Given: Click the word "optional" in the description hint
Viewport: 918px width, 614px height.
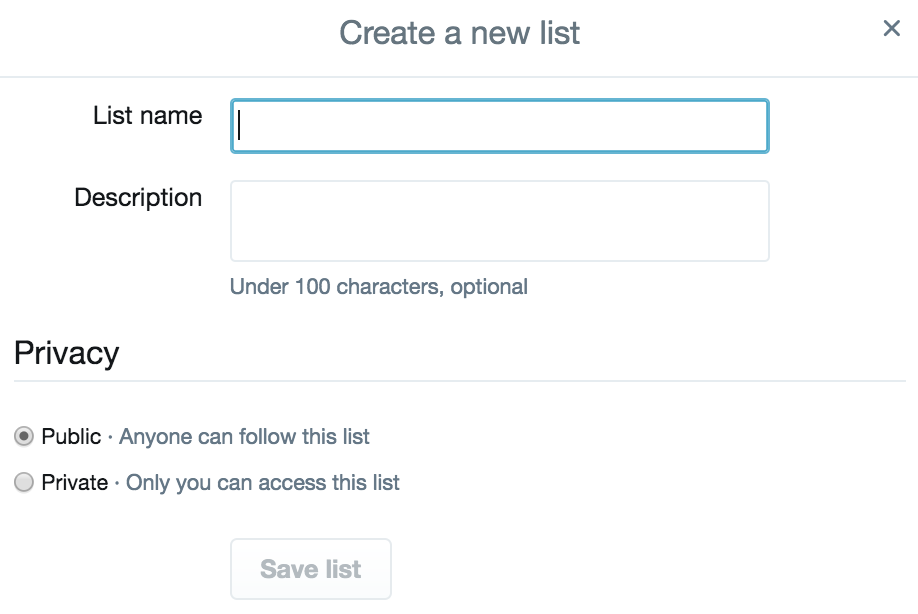Looking at the screenshot, I should click(x=489, y=287).
